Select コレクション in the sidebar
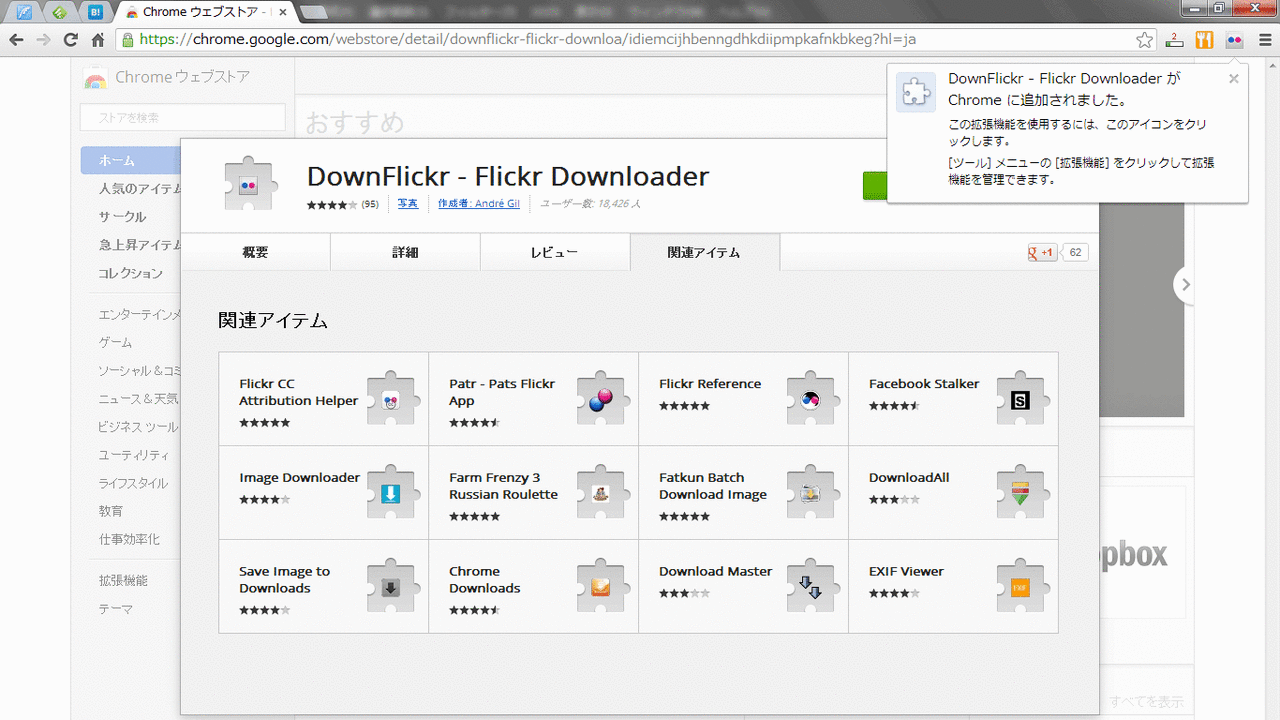Viewport: 1280px width, 720px height. tap(130, 273)
